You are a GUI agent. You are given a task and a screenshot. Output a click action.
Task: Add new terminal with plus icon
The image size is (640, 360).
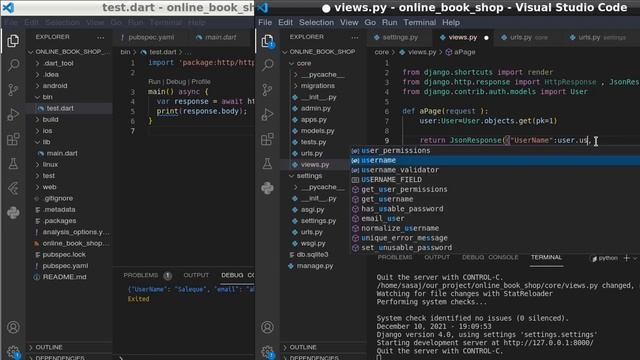coord(627,258)
